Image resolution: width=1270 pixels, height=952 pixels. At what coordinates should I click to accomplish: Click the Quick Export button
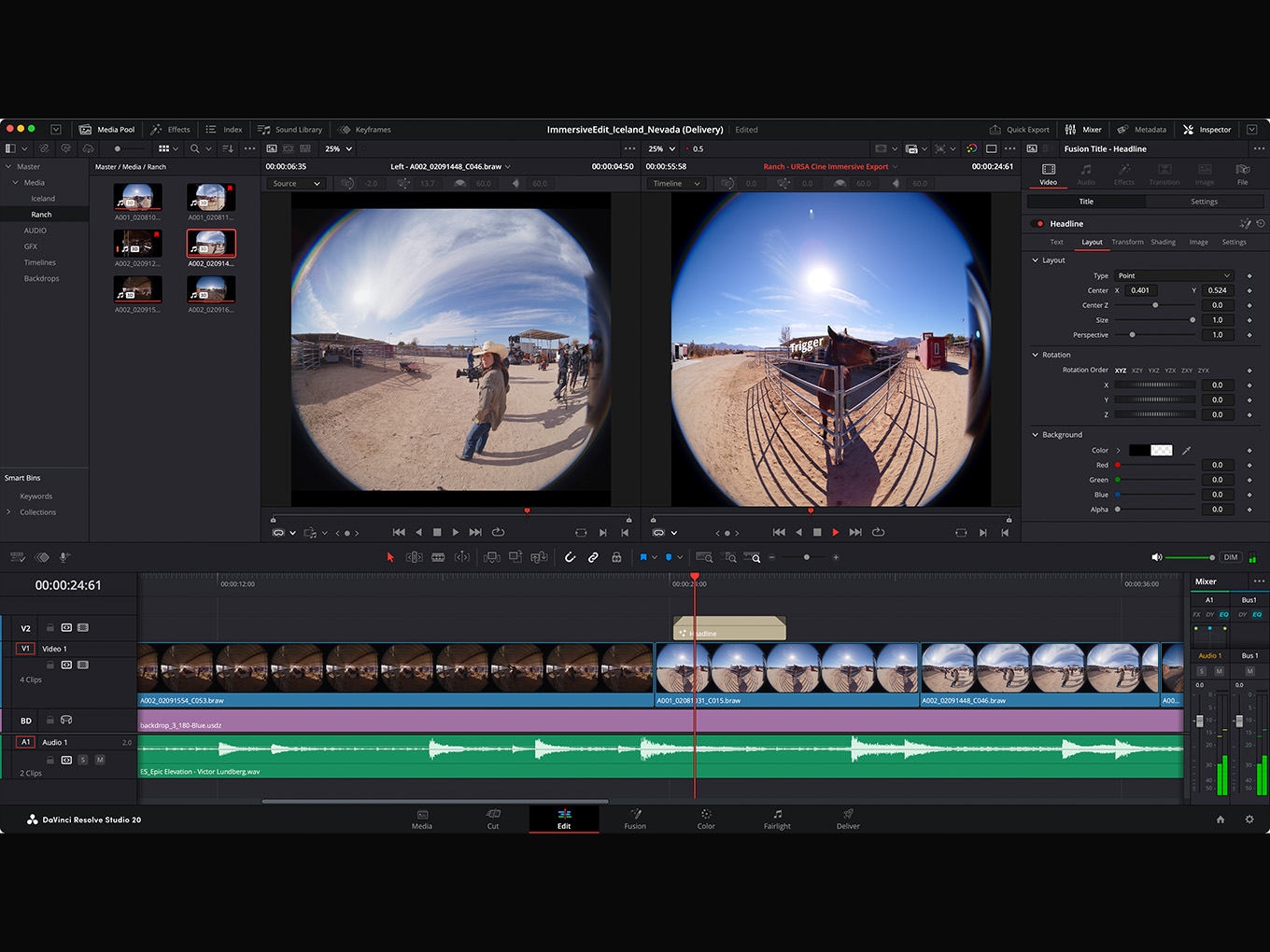click(1019, 130)
